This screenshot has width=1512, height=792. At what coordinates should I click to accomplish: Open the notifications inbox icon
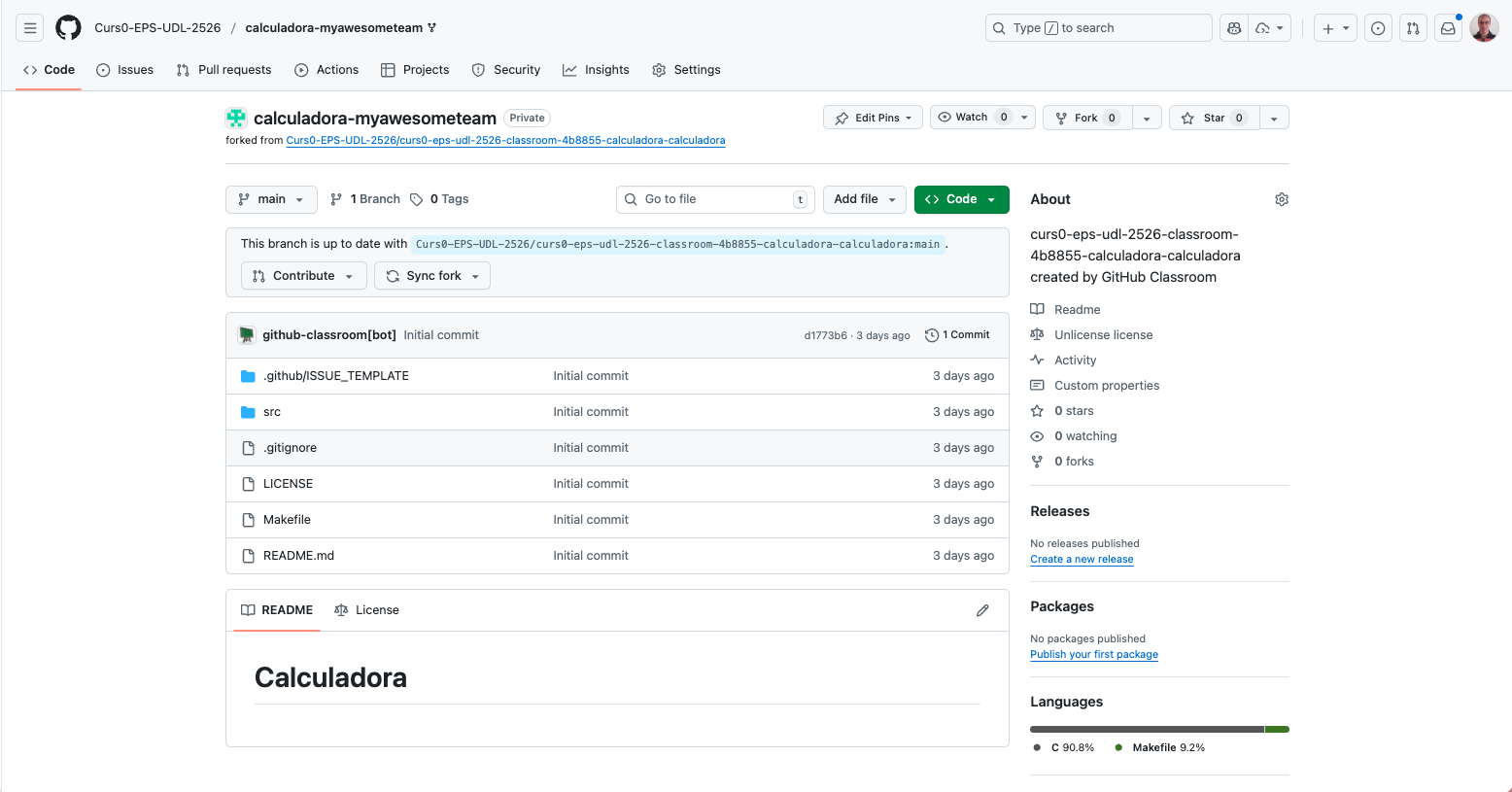(x=1448, y=28)
